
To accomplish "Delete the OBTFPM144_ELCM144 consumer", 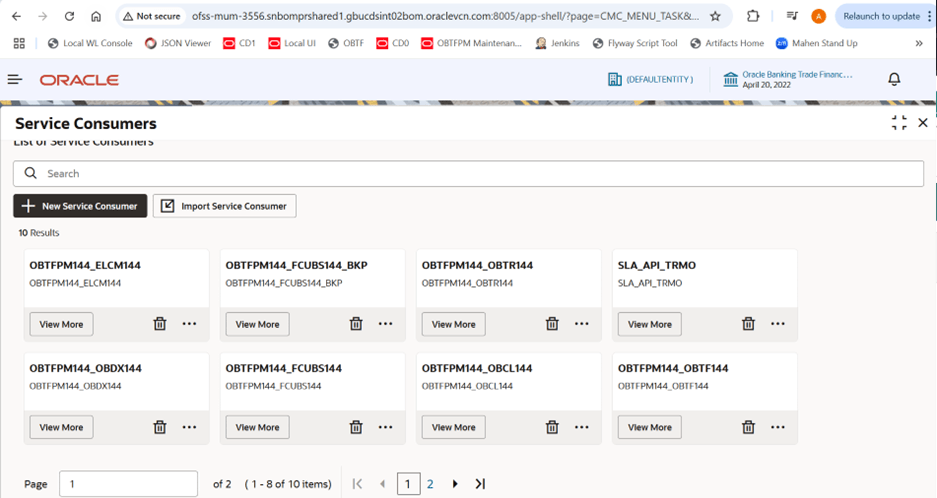I will [160, 324].
